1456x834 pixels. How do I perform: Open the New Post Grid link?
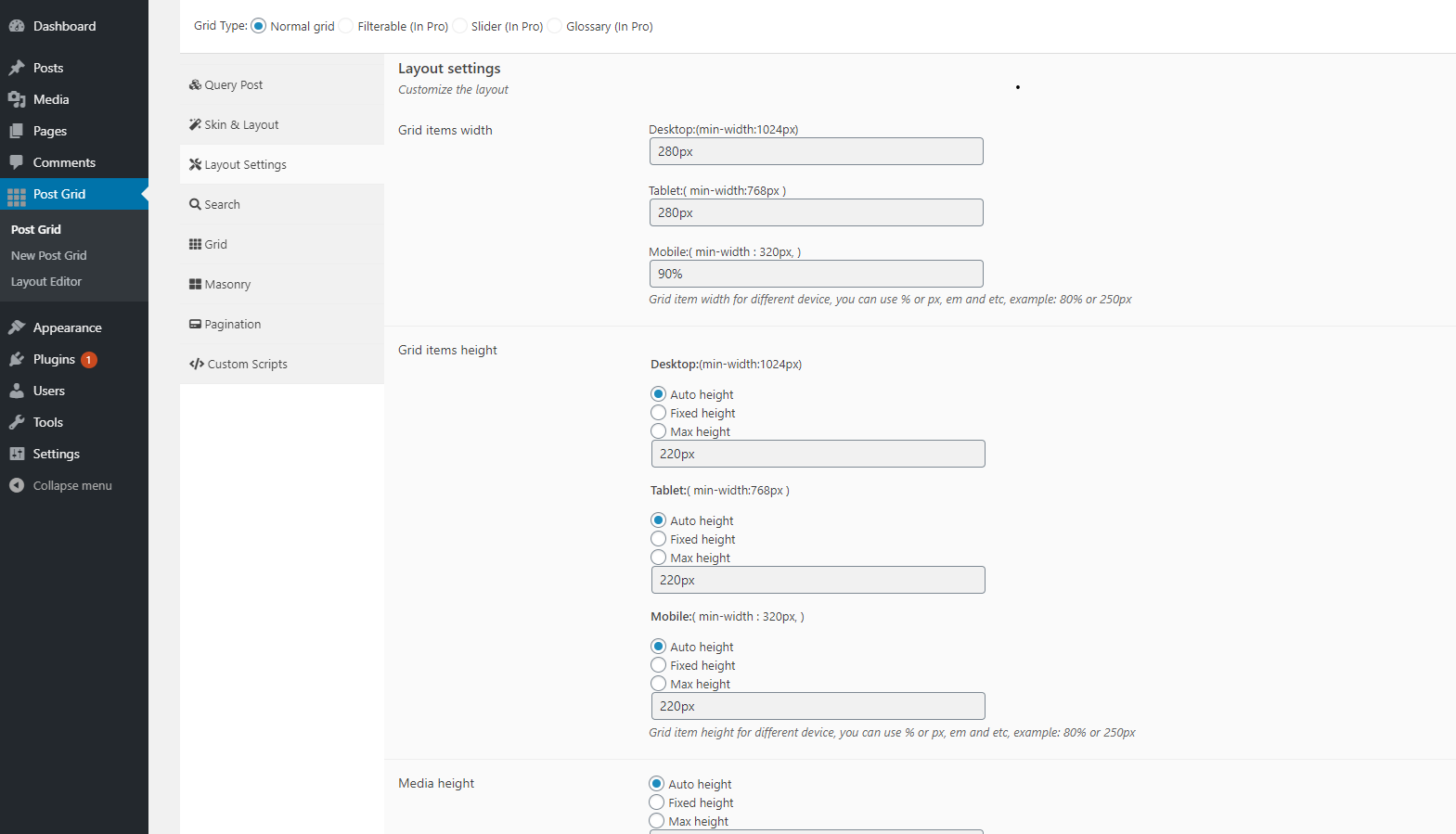click(x=49, y=255)
